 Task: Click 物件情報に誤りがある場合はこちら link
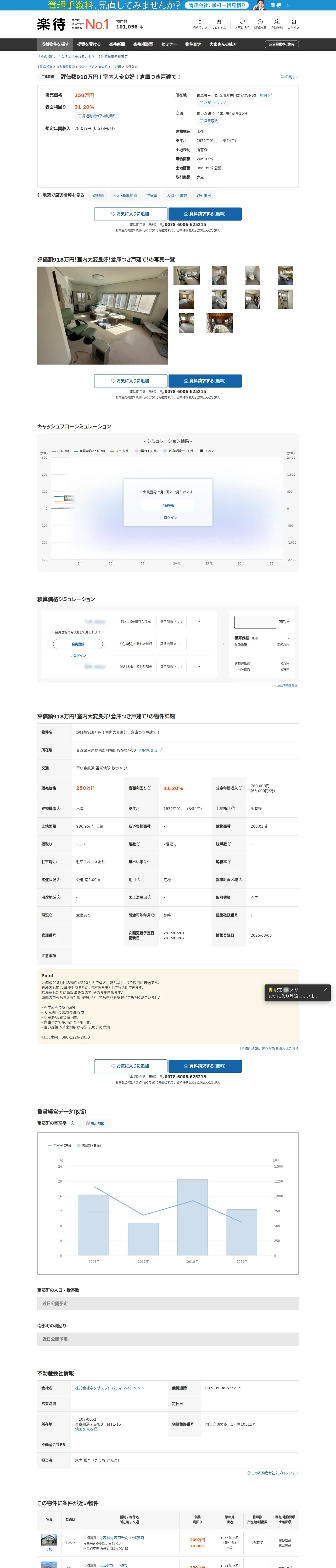269,1049
